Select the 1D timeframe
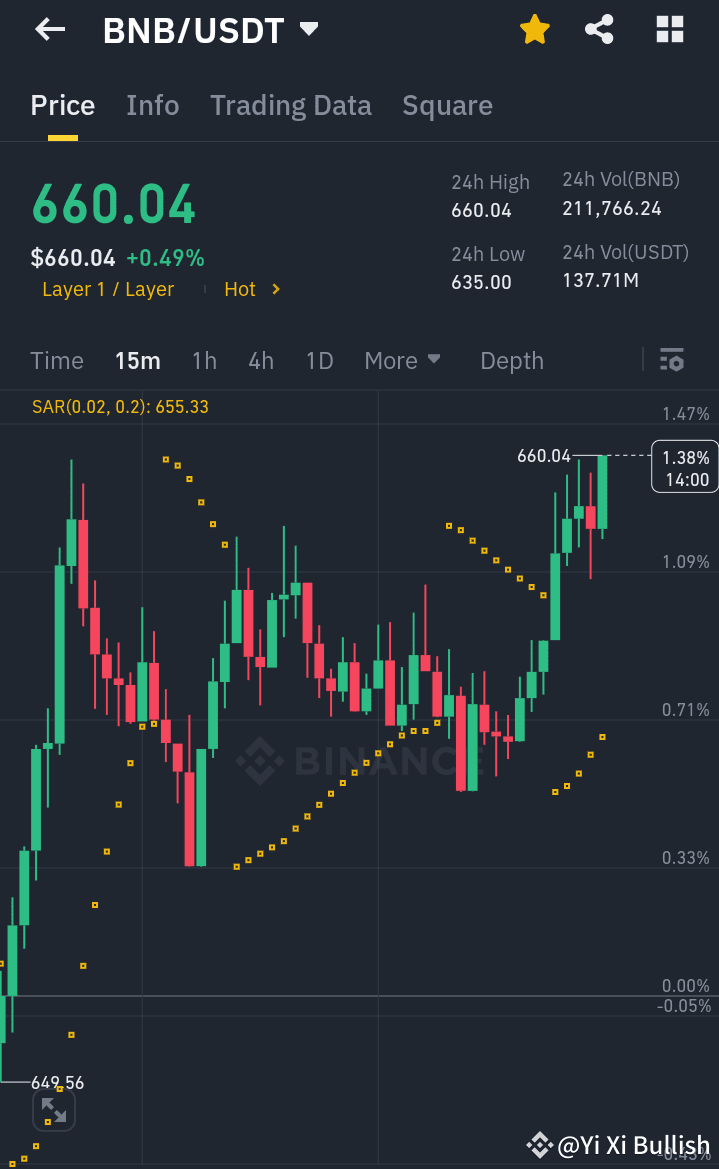The width and height of the screenshot is (719, 1169). tap(319, 360)
